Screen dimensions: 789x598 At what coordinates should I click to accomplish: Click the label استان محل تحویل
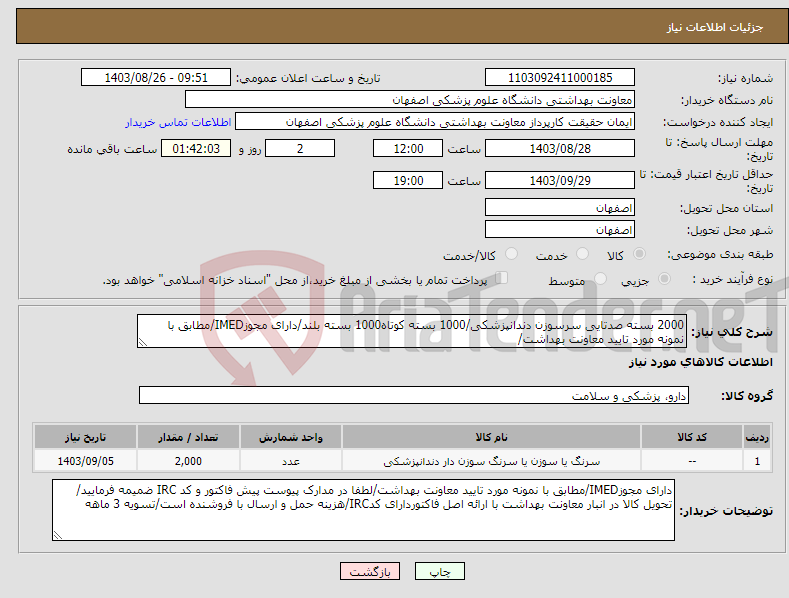pyautogui.click(x=727, y=208)
